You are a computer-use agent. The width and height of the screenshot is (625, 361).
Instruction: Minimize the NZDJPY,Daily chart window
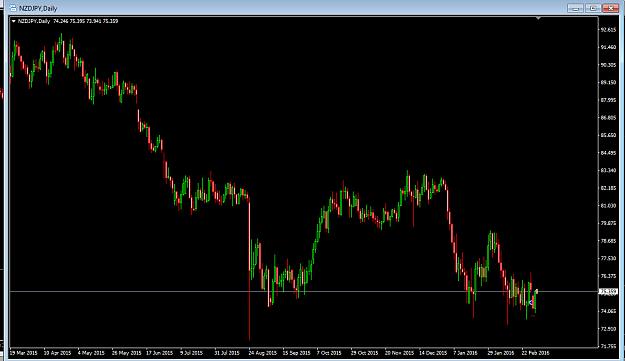click(x=575, y=8)
